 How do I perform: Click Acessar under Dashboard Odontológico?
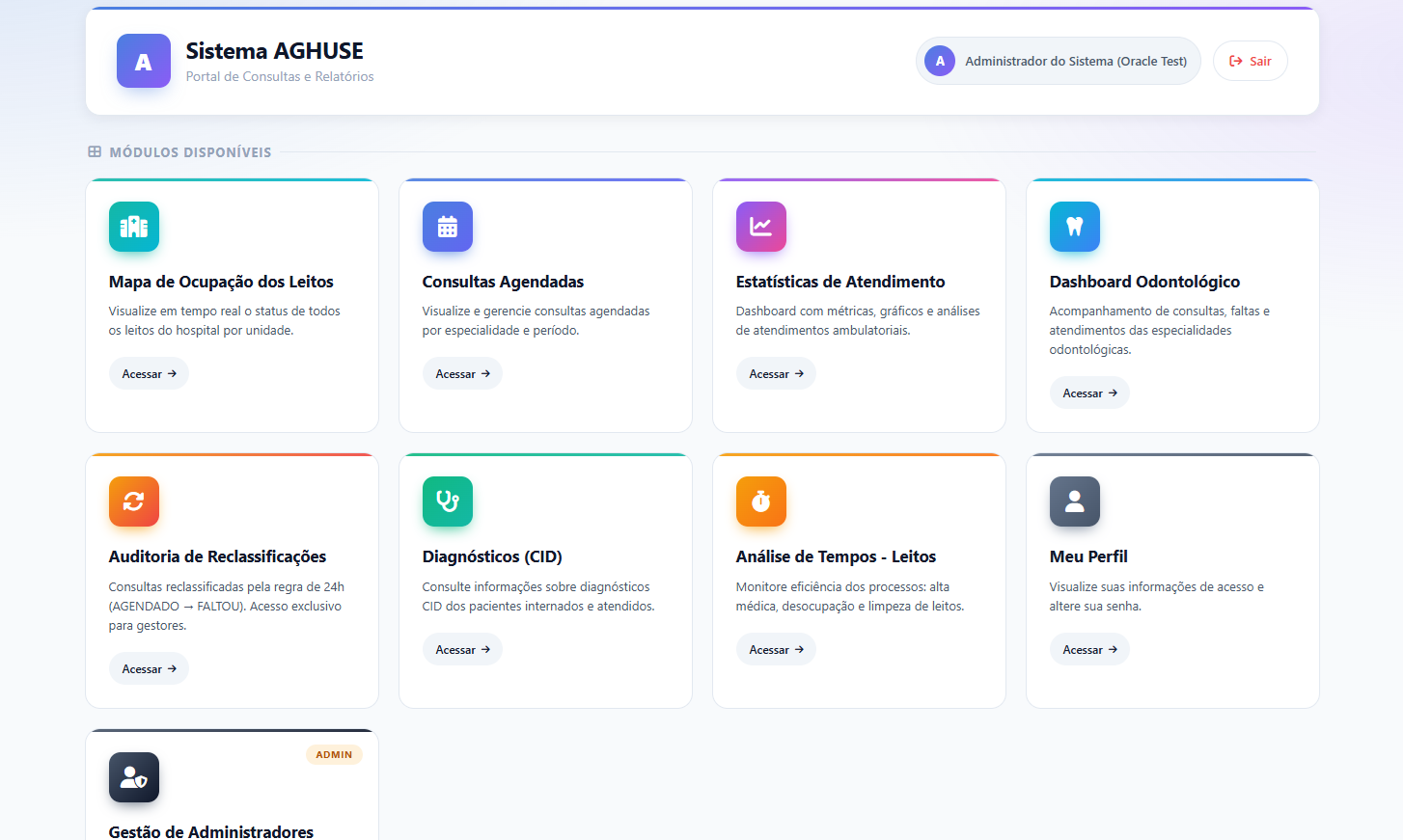click(1089, 393)
